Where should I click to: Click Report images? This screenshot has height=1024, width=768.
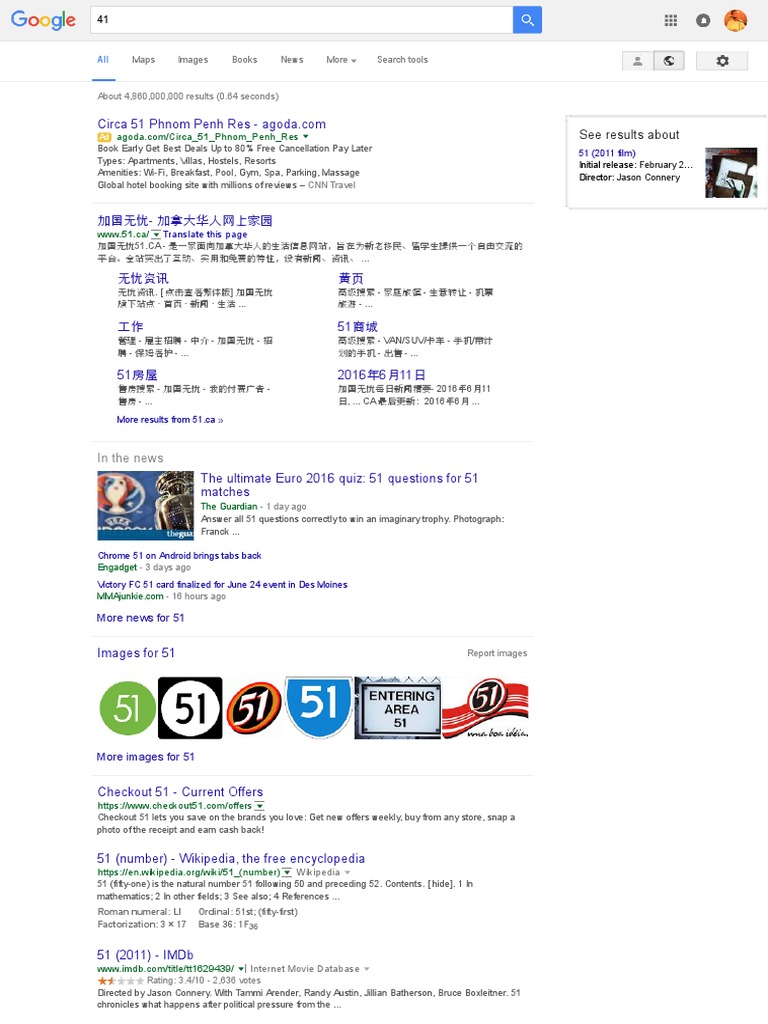coord(497,652)
